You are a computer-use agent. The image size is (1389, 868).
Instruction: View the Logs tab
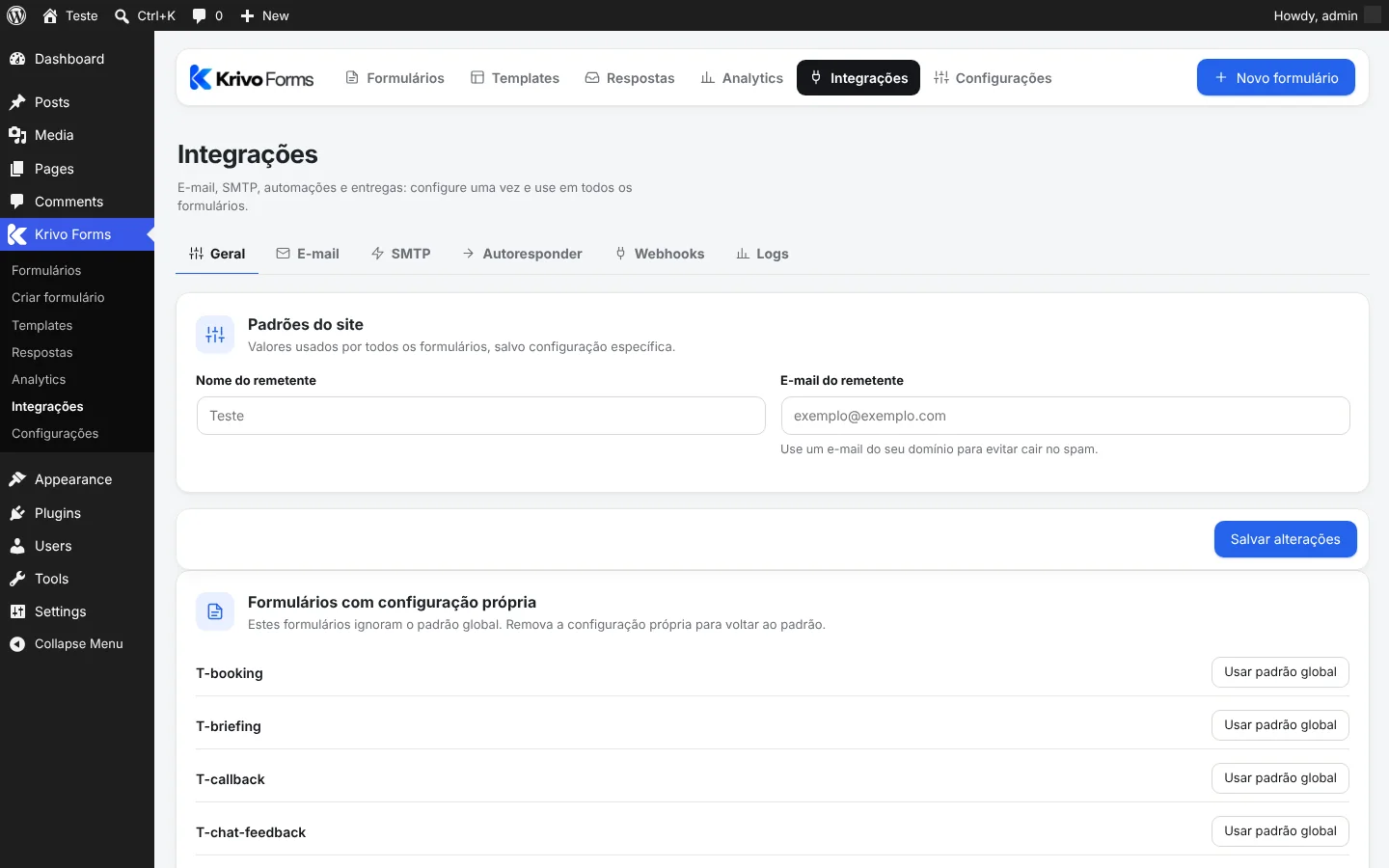tap(762, 254)
